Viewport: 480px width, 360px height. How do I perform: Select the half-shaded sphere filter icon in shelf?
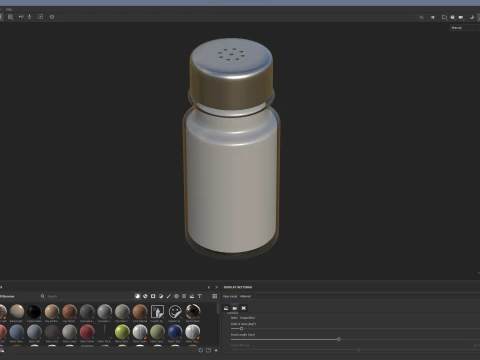(x=161, y=296)
